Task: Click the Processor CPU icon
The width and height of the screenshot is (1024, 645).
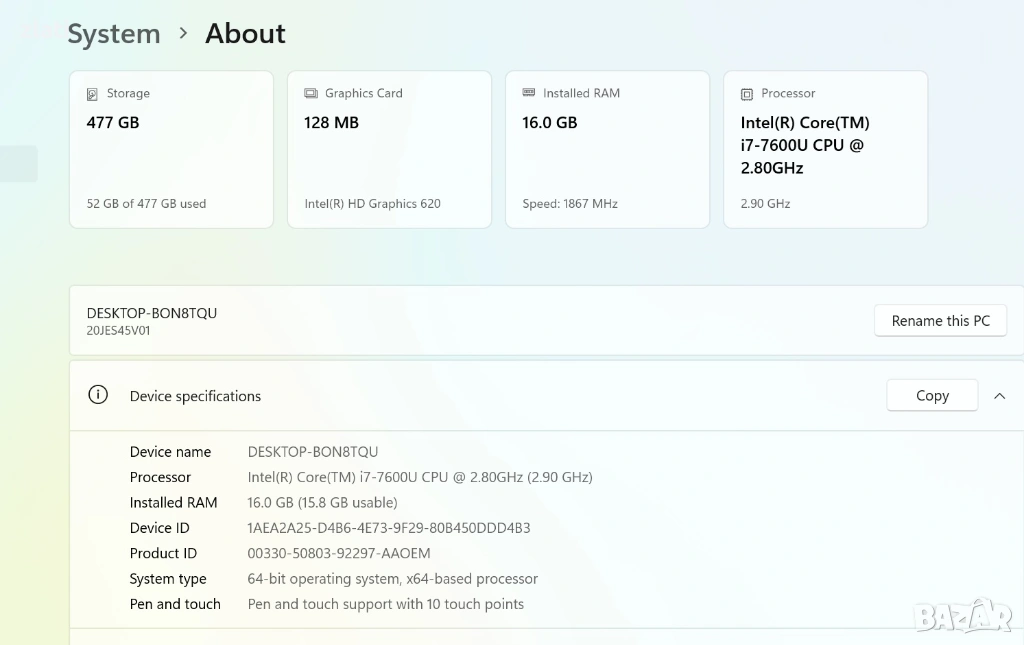Action: (x=747, y=94)
